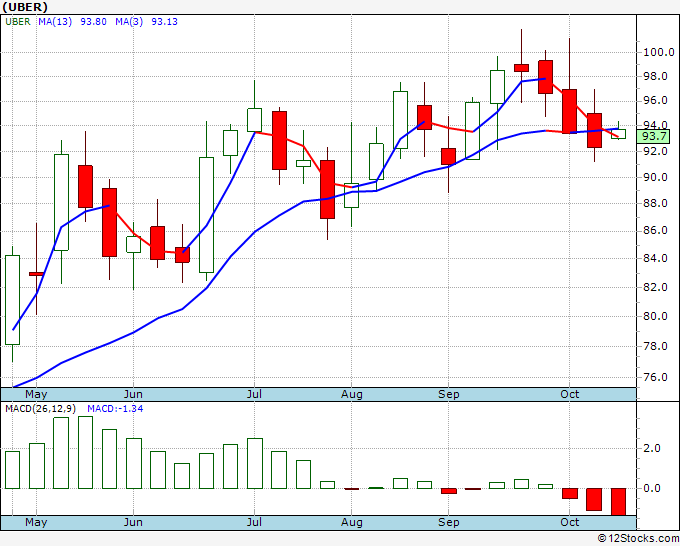Click the 90.0 price axis label
Screen dimensions: 680x546
click(655, 177)
